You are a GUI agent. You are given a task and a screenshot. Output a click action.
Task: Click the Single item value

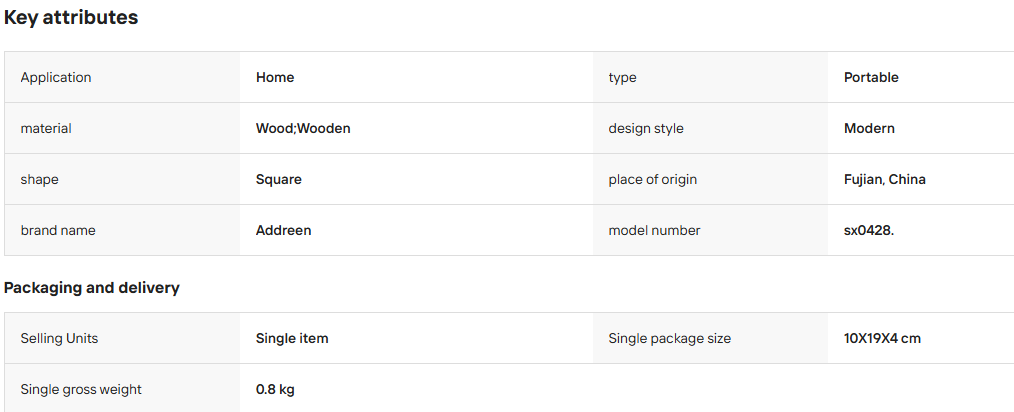292,338
